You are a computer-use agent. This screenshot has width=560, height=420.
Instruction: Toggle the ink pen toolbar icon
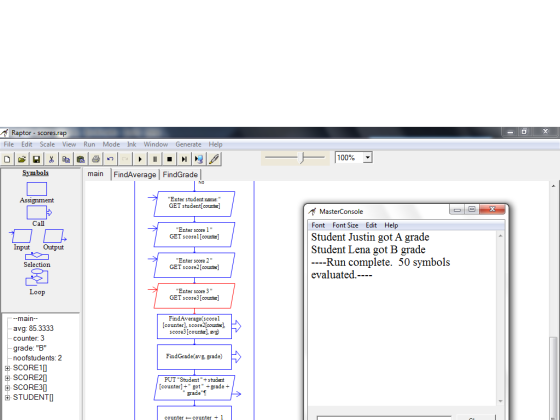(214, 159)
